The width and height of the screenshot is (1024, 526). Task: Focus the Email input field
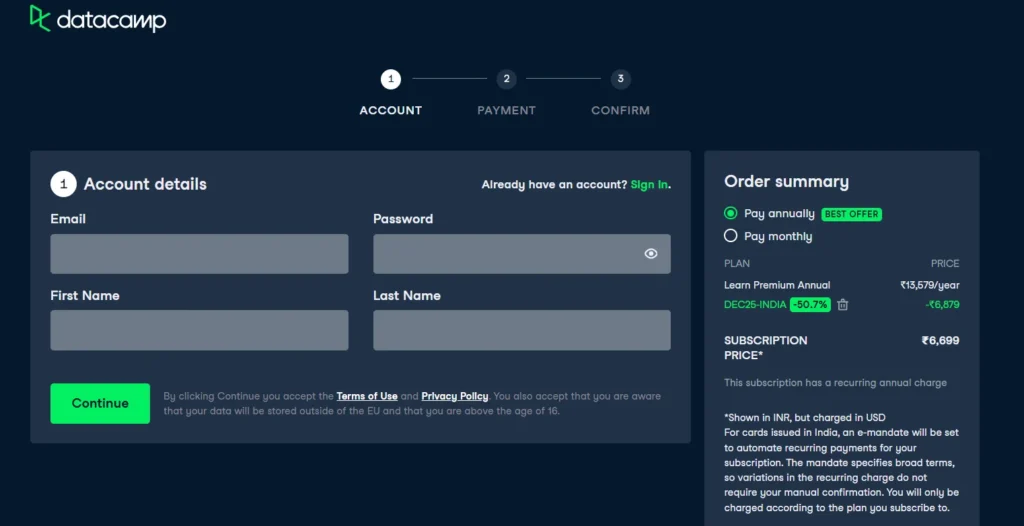(199, 254)
